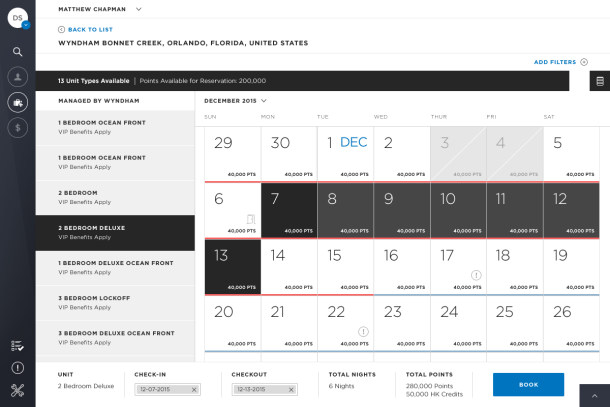Image resolution: width=610 pixels, height=407 pixels.
Task: Select the first 1 Bedroom Ocean Front unit
Action: (115, 128)
